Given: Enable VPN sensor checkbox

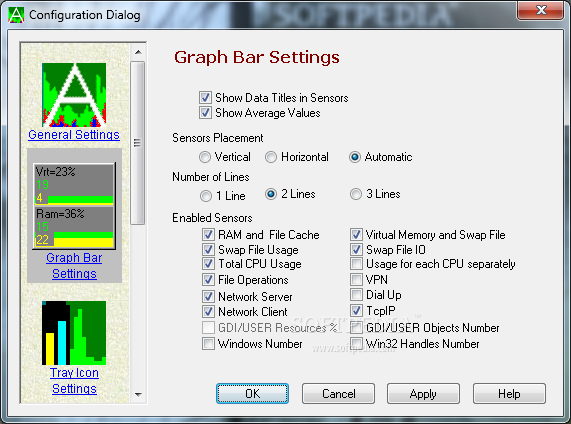Looking at the screenshot, I should [x=356, y=279].
